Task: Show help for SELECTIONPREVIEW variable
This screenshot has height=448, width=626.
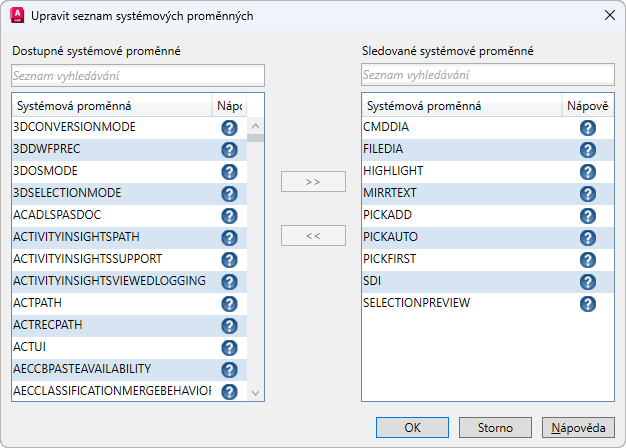Action: (x=588, y=304)
